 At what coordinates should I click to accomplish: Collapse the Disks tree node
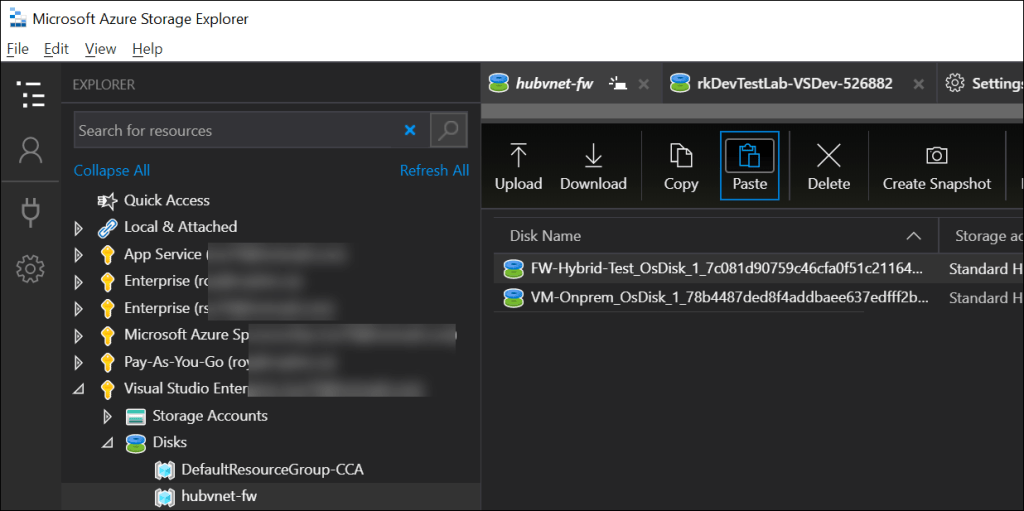click(107, 443)
